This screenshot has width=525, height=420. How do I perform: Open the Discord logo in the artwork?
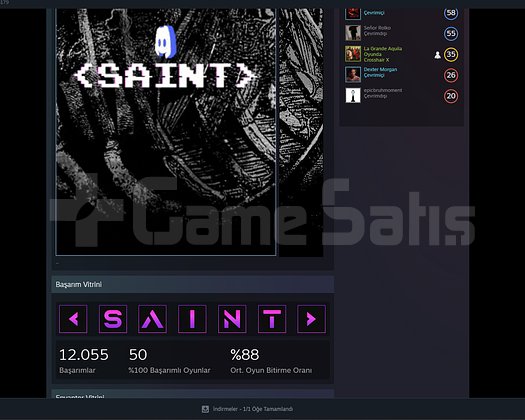(x=165, y=41)
